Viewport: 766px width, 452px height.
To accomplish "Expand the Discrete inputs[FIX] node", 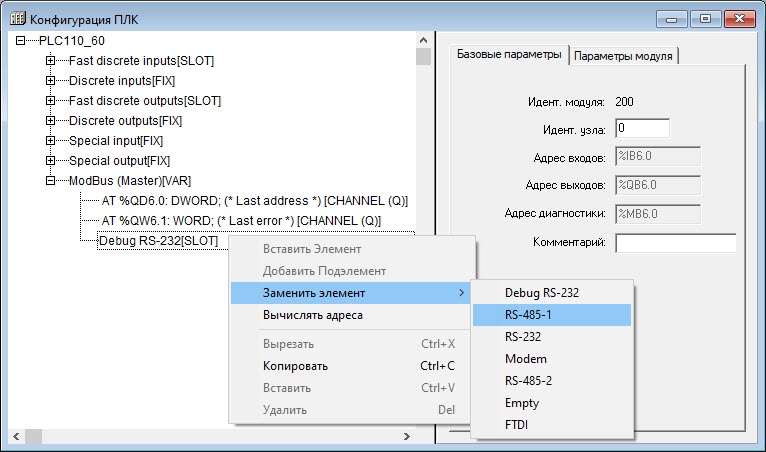I will [50, 81].
